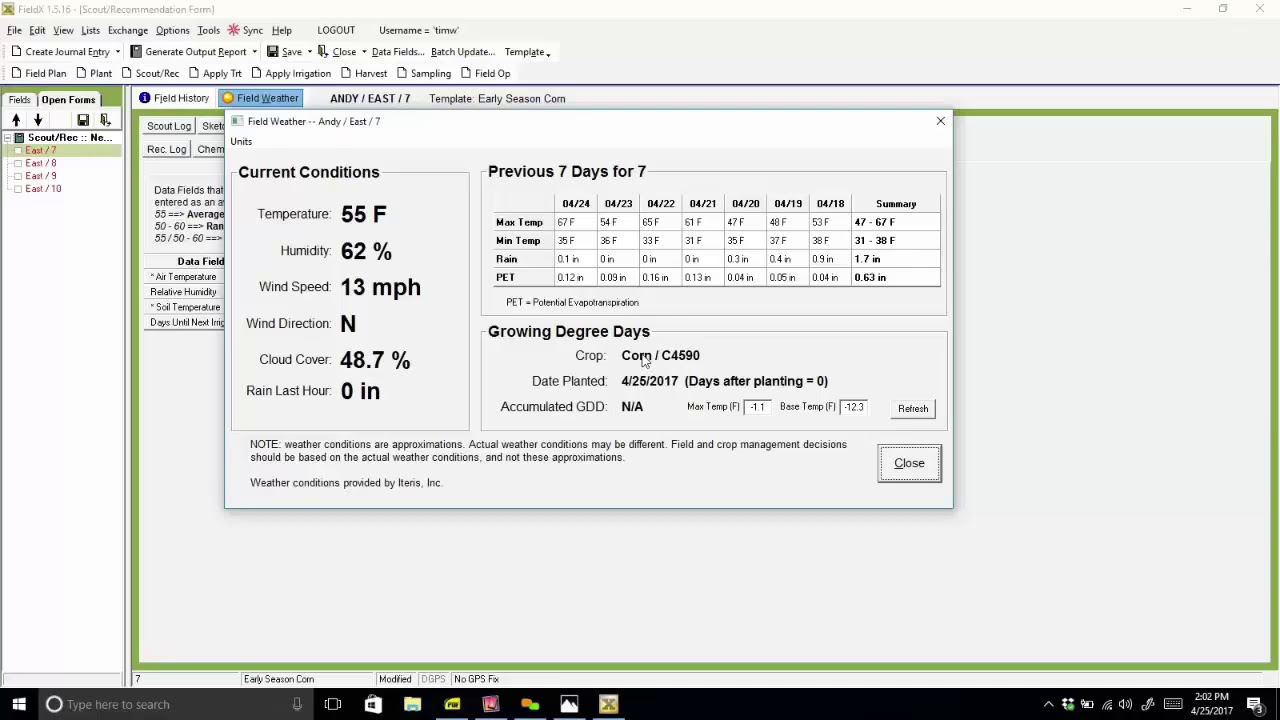Open the Scout Log tab button
Screen dimensions: 1280x720
168,126
